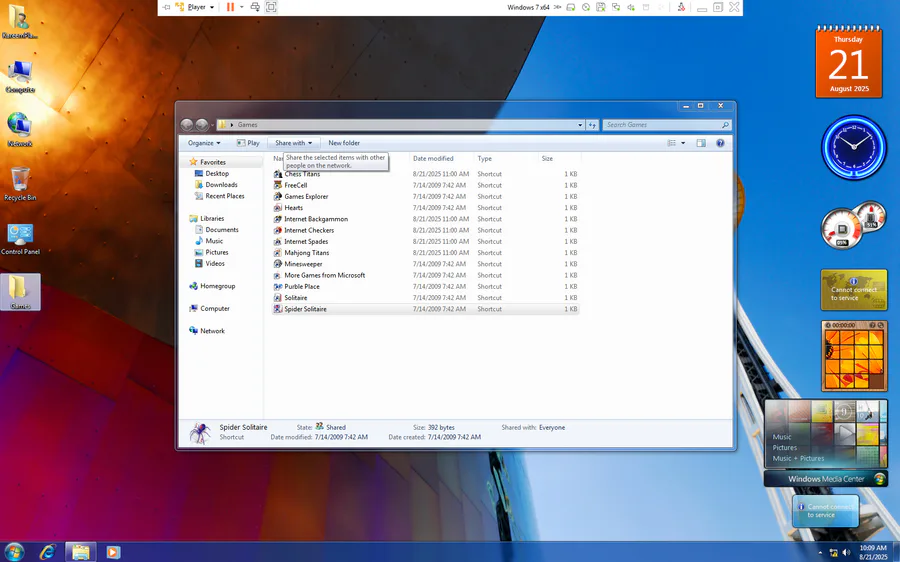900x562 pixels.
Task: Click the Computer desktop icon
Action: 20,77
